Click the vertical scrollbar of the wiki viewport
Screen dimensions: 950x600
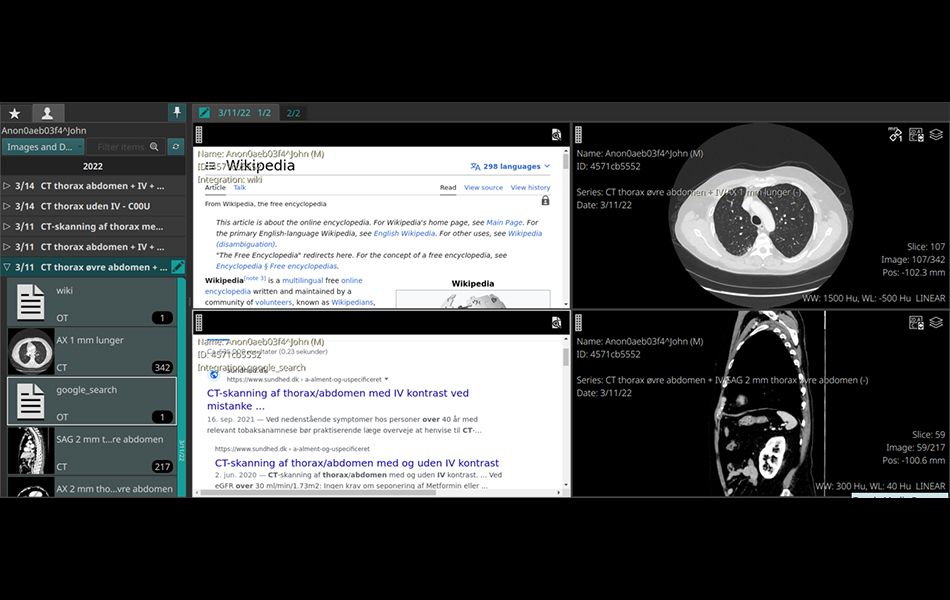click(566, 225)
